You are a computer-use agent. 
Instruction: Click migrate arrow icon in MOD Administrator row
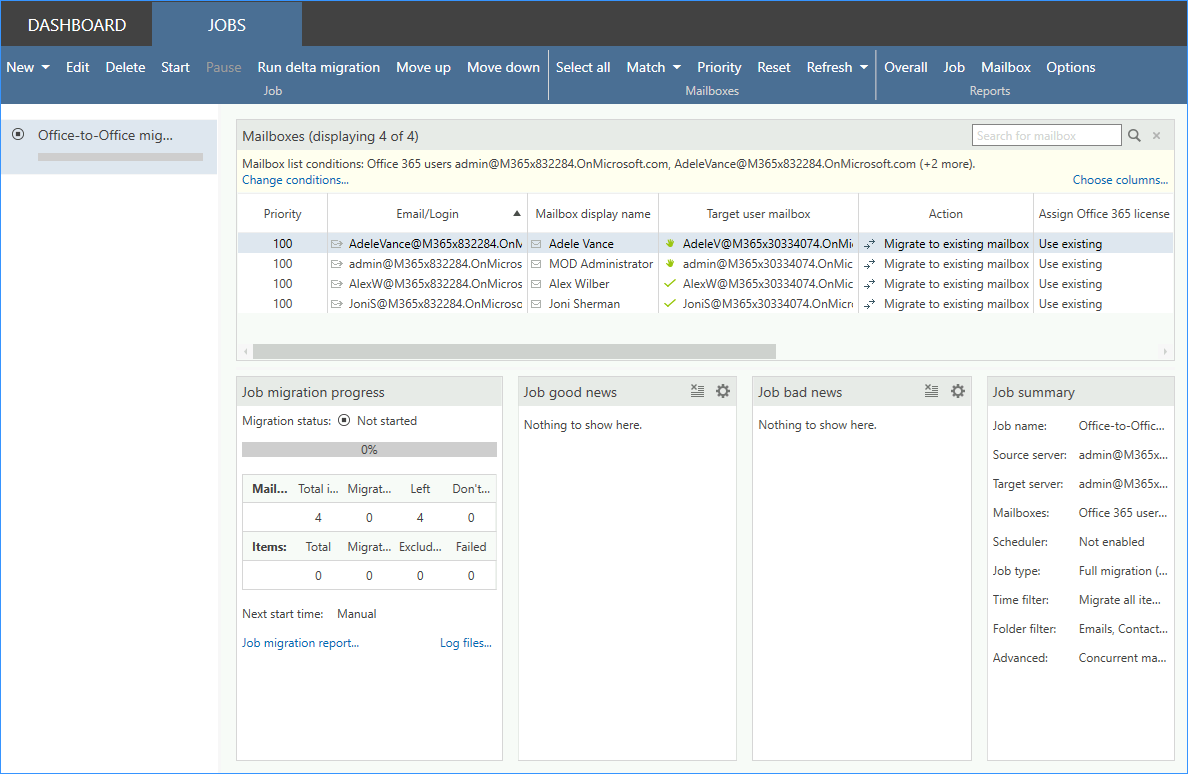coord(870,264)
